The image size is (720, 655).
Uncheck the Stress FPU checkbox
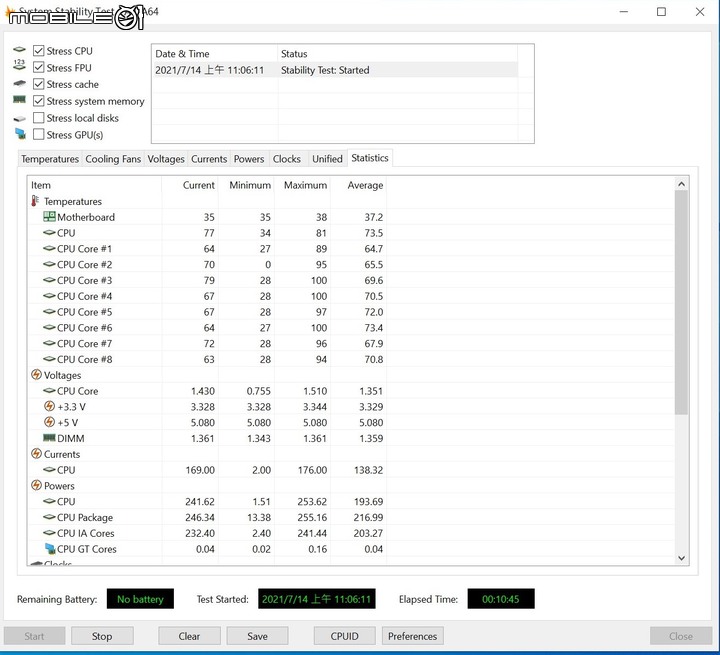39,68
